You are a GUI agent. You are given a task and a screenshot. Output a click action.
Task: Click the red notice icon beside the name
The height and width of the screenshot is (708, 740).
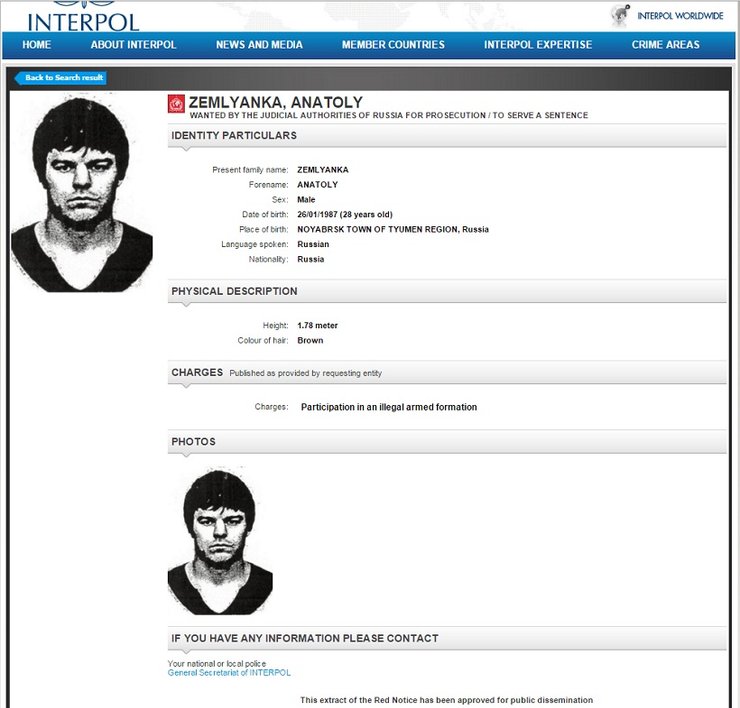(x=176, y=103)
